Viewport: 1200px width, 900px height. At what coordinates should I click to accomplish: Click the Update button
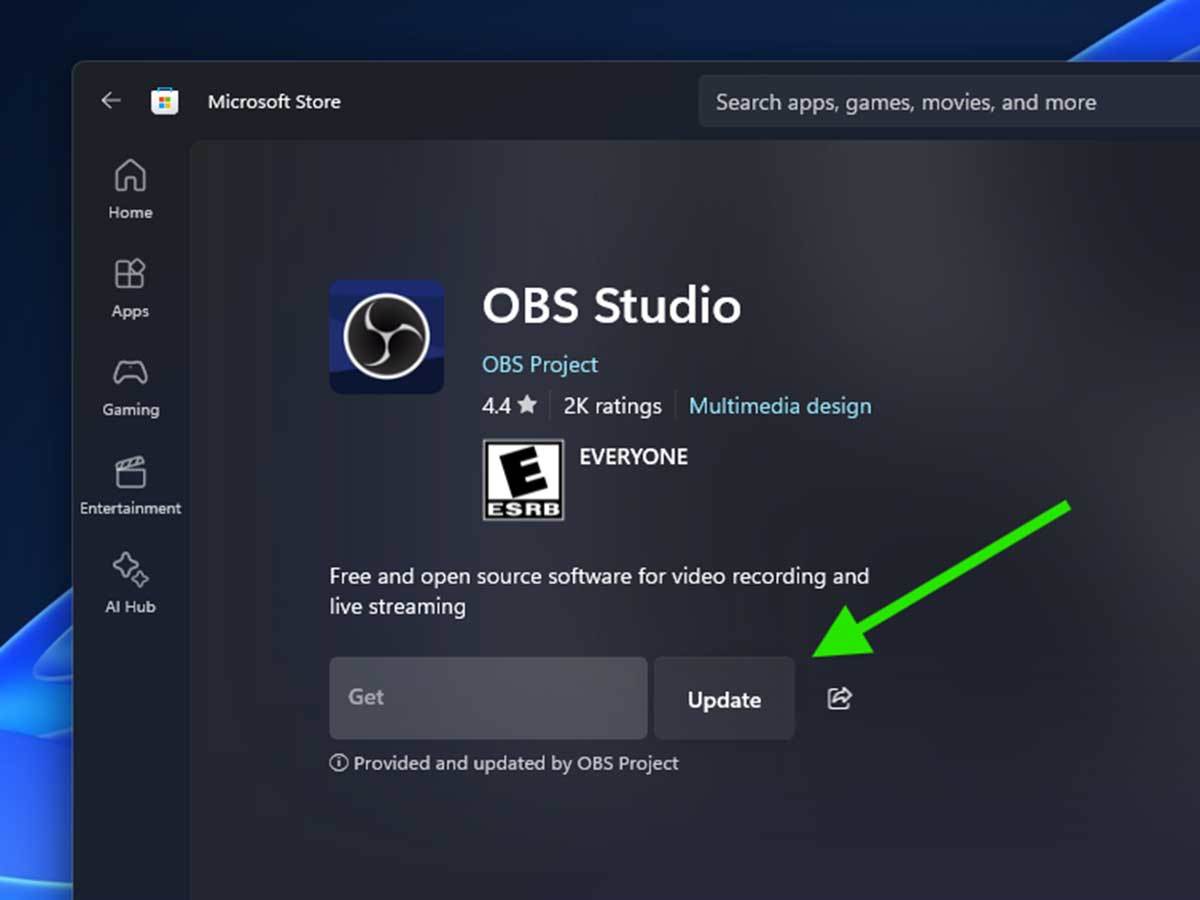point(724,699)
